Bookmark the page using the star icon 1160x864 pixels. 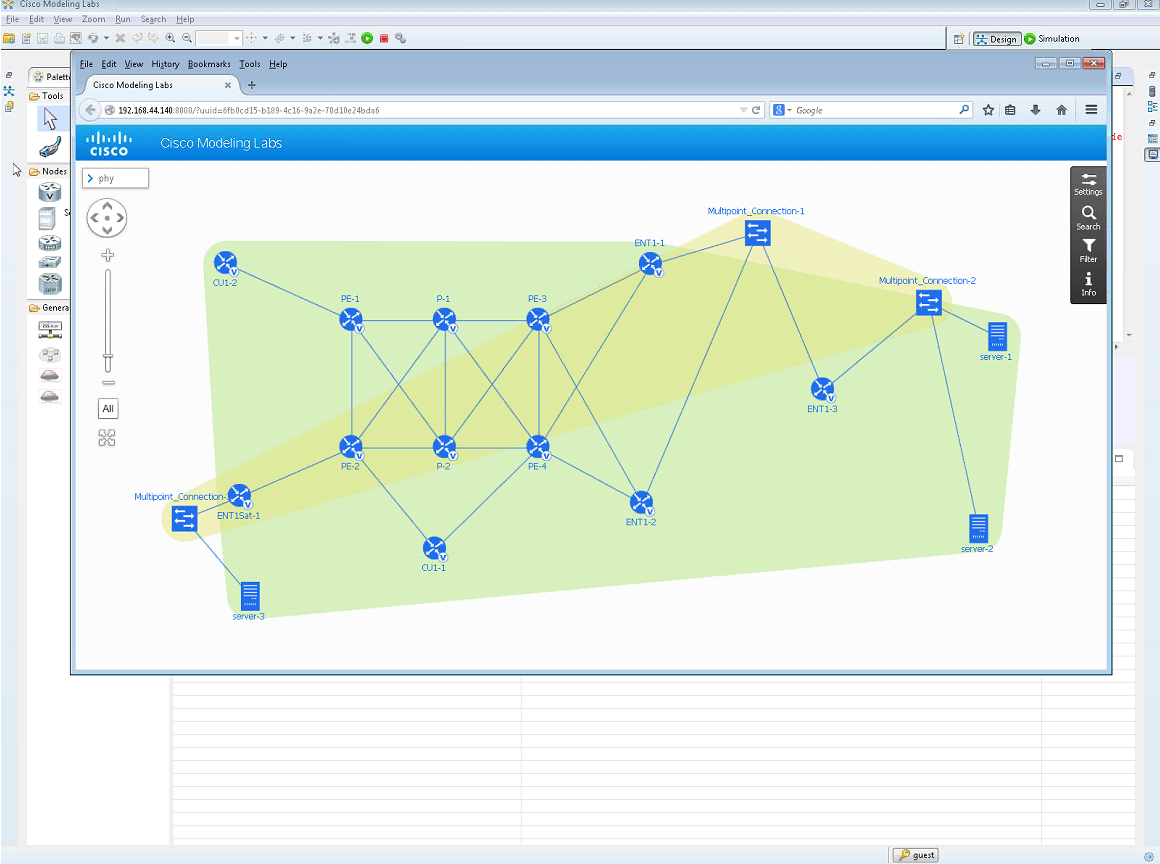(x=988, y=110)
